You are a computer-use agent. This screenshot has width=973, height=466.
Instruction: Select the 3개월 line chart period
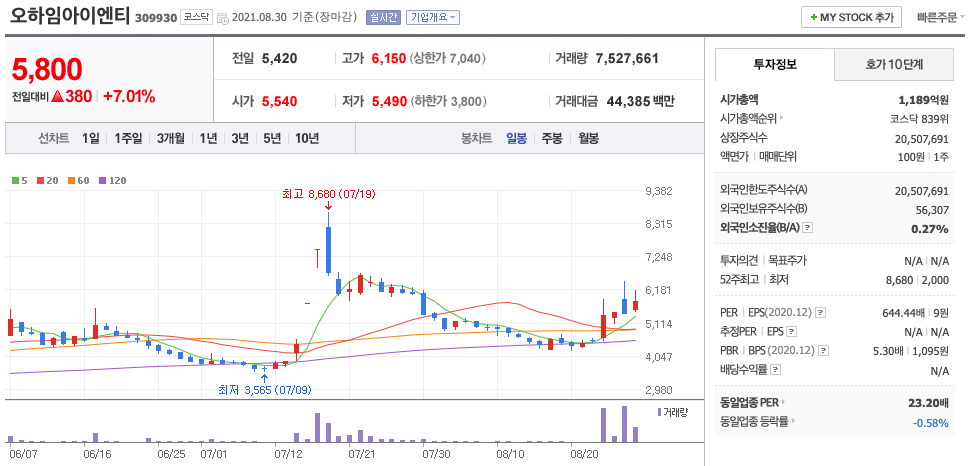click(x=170, y=138)
